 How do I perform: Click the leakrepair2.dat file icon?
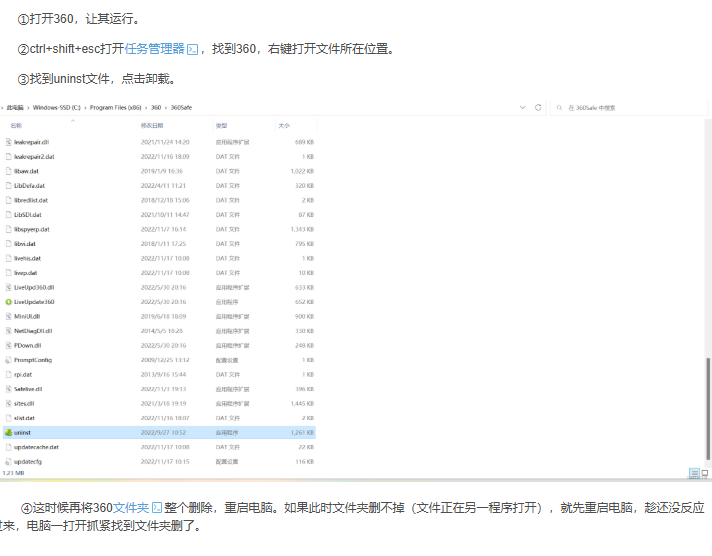coord(8,157)
